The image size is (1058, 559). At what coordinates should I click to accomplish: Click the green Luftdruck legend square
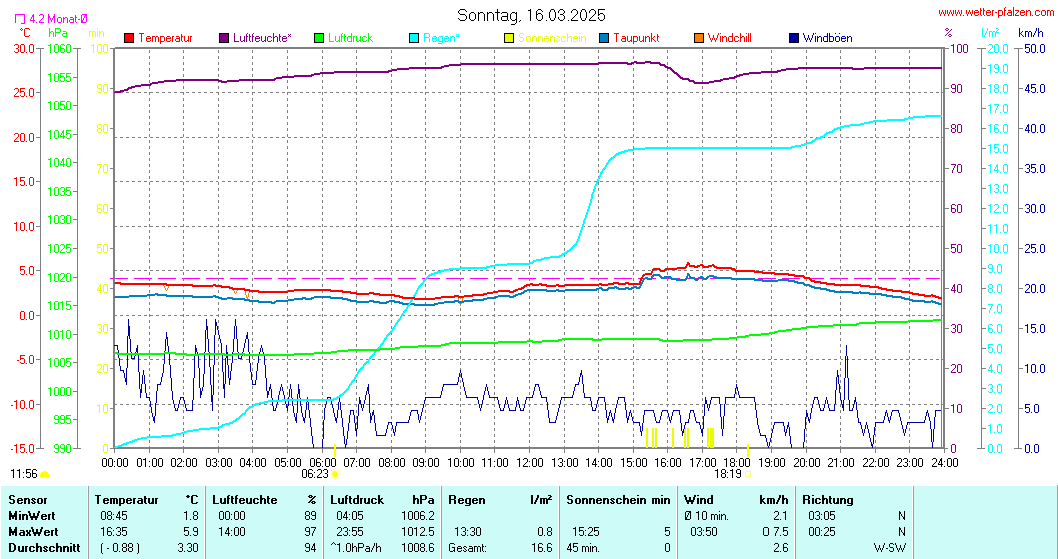319,38
